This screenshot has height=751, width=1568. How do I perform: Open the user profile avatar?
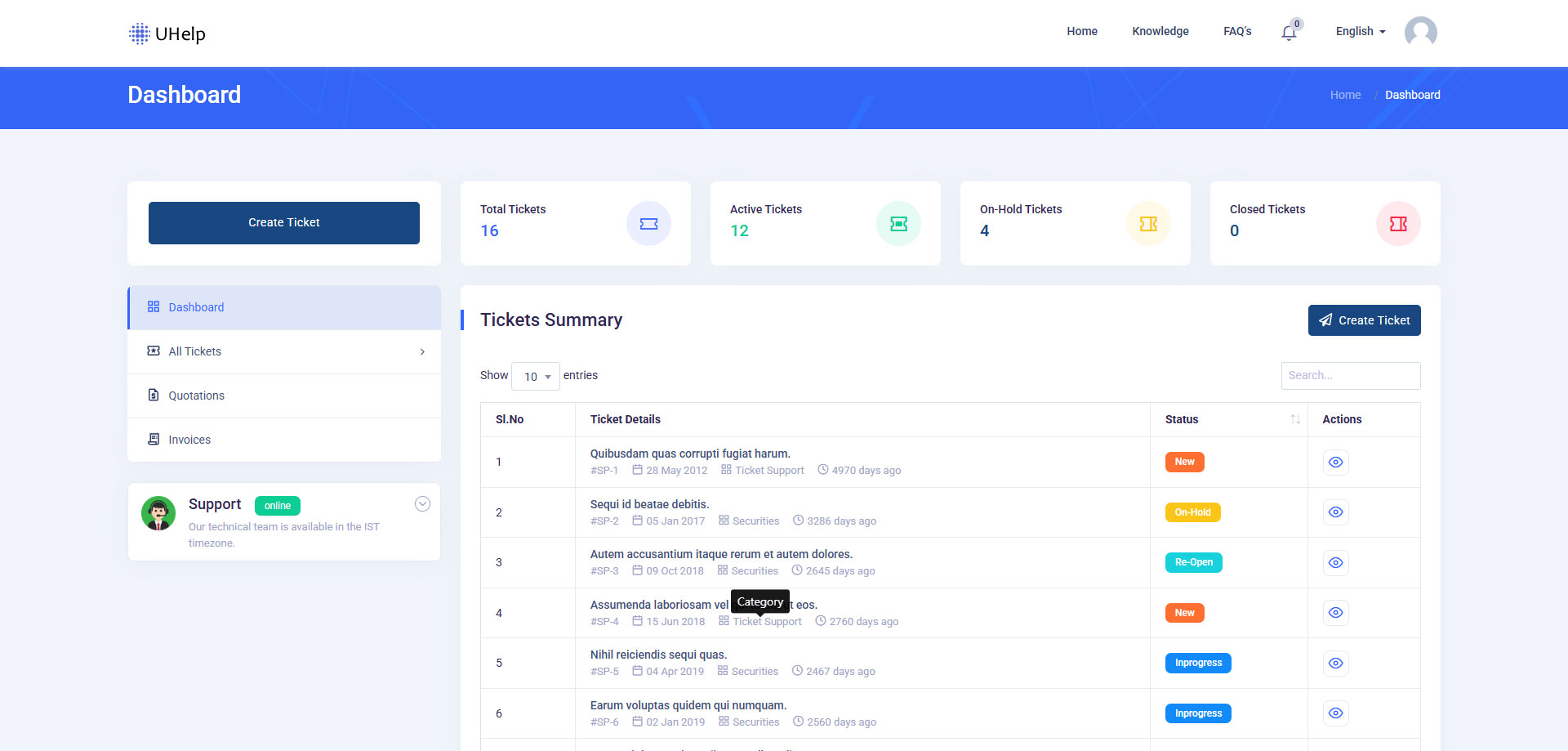point(1420,32)
